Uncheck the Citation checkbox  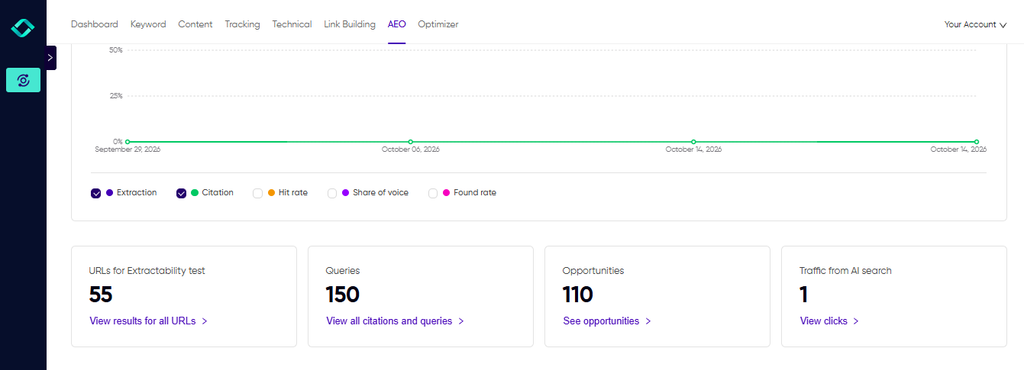pyautogui.click(x=182, y=193)
